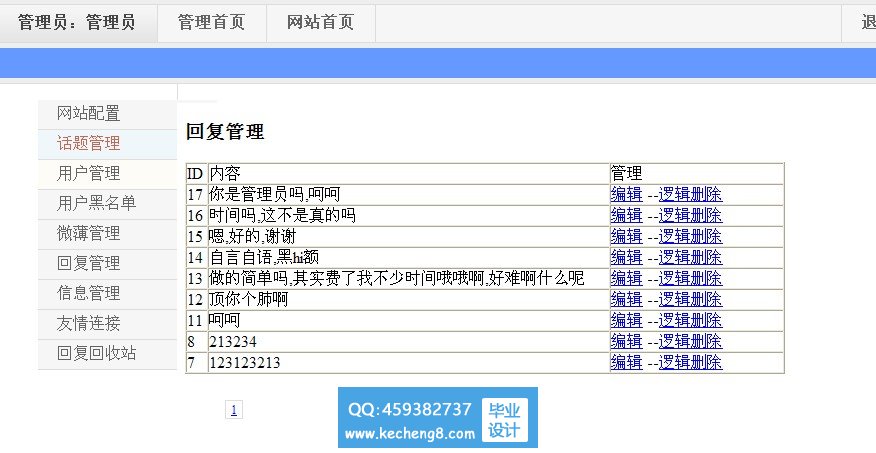Click 逻辑删除 in row ID 15
The width and height of the screenshot is (876, 453).
pyautogui.click(x=691, y=236)
